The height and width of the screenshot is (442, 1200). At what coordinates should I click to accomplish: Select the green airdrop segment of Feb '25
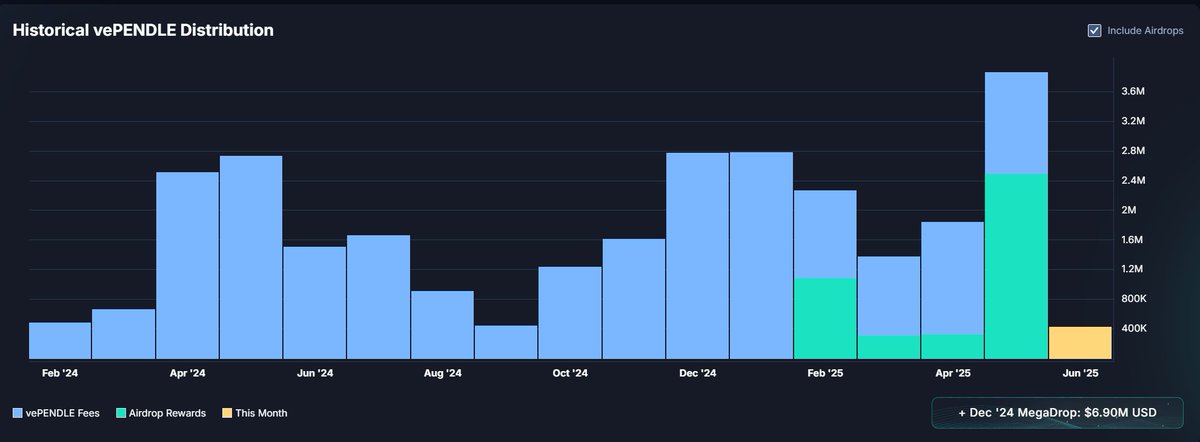(825, 318)
